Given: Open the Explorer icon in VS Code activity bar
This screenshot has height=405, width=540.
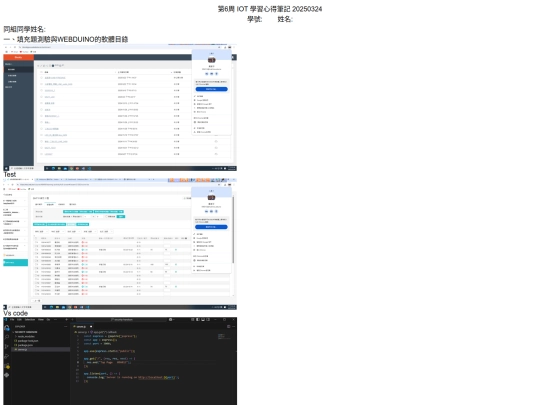Looking at the screenshot, I should [x=7, y=328].
